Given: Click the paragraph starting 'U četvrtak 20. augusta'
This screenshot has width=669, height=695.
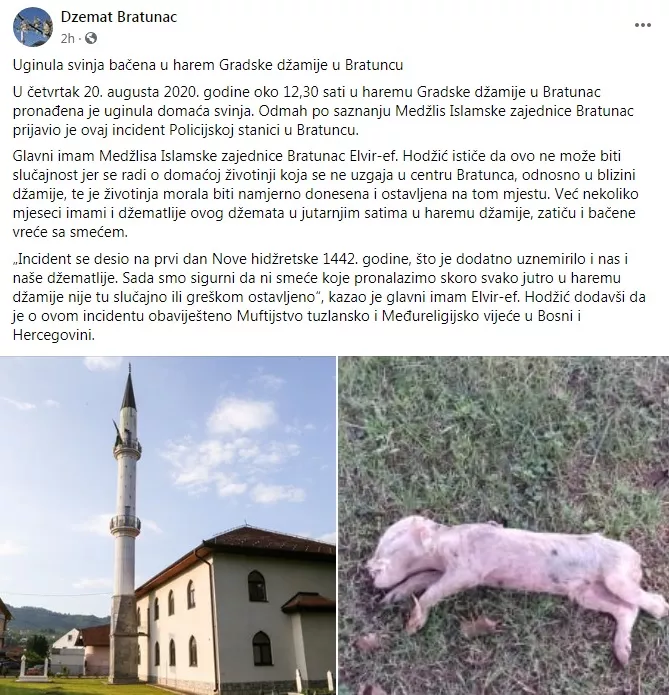Looking at the screenshot, I should click(323, 111).
